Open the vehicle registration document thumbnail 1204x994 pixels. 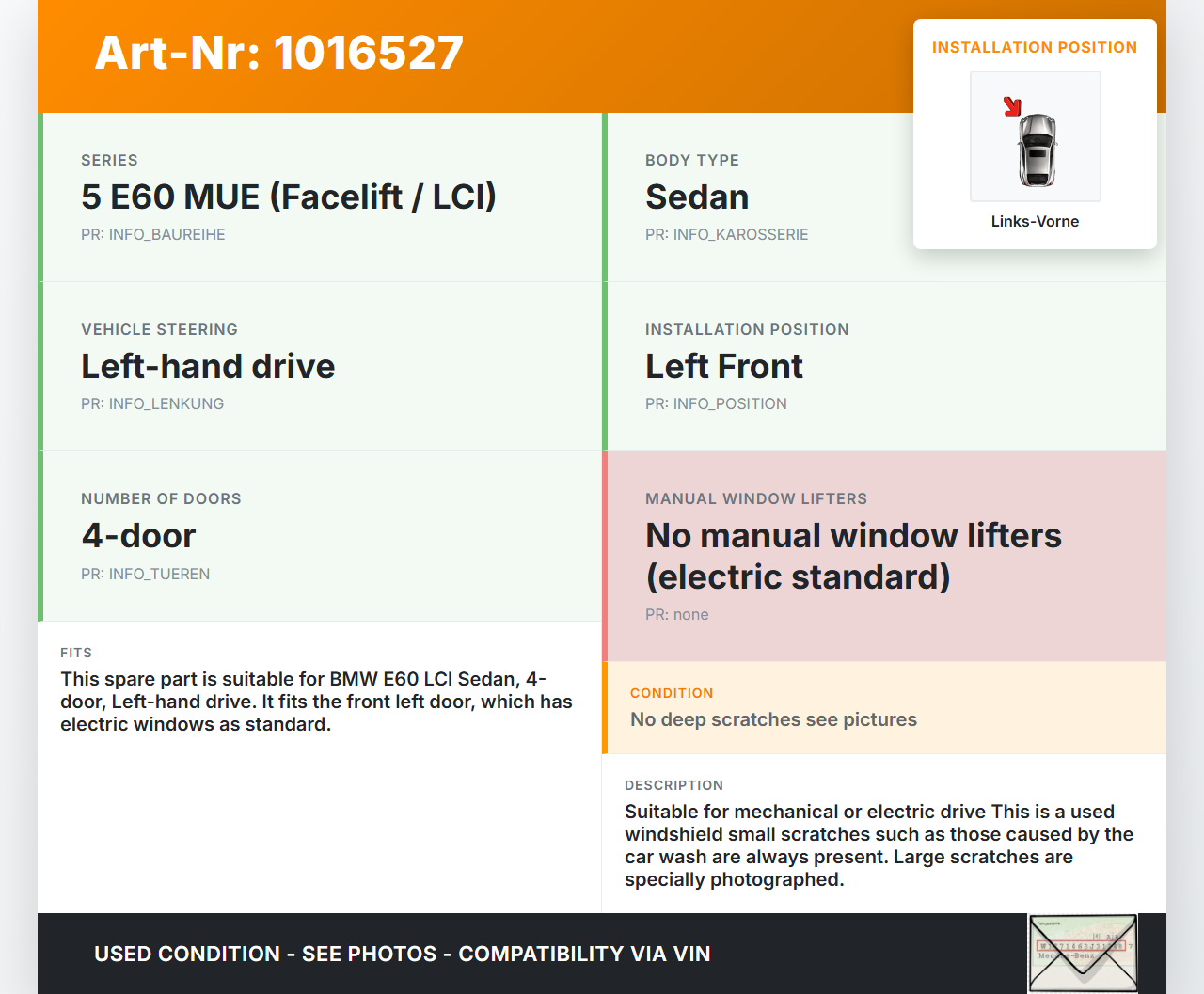click(x=1083, y=953)
